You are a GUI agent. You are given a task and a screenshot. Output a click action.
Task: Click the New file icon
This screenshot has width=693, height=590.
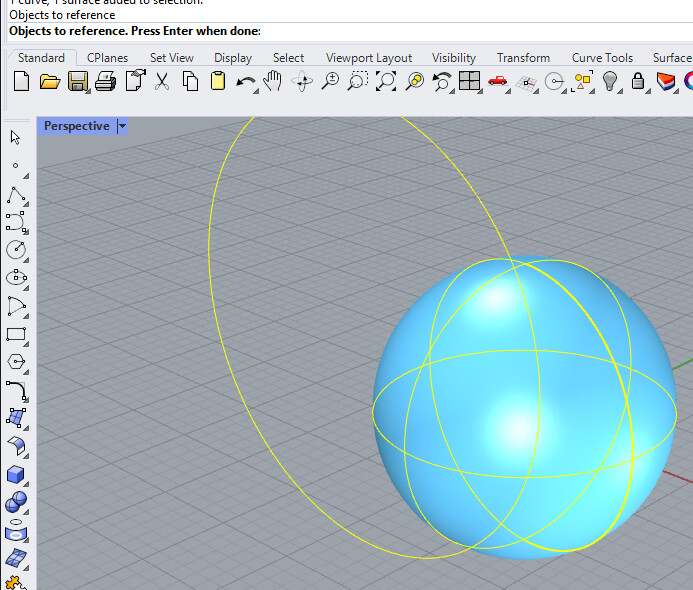click(x=21, y=81)
